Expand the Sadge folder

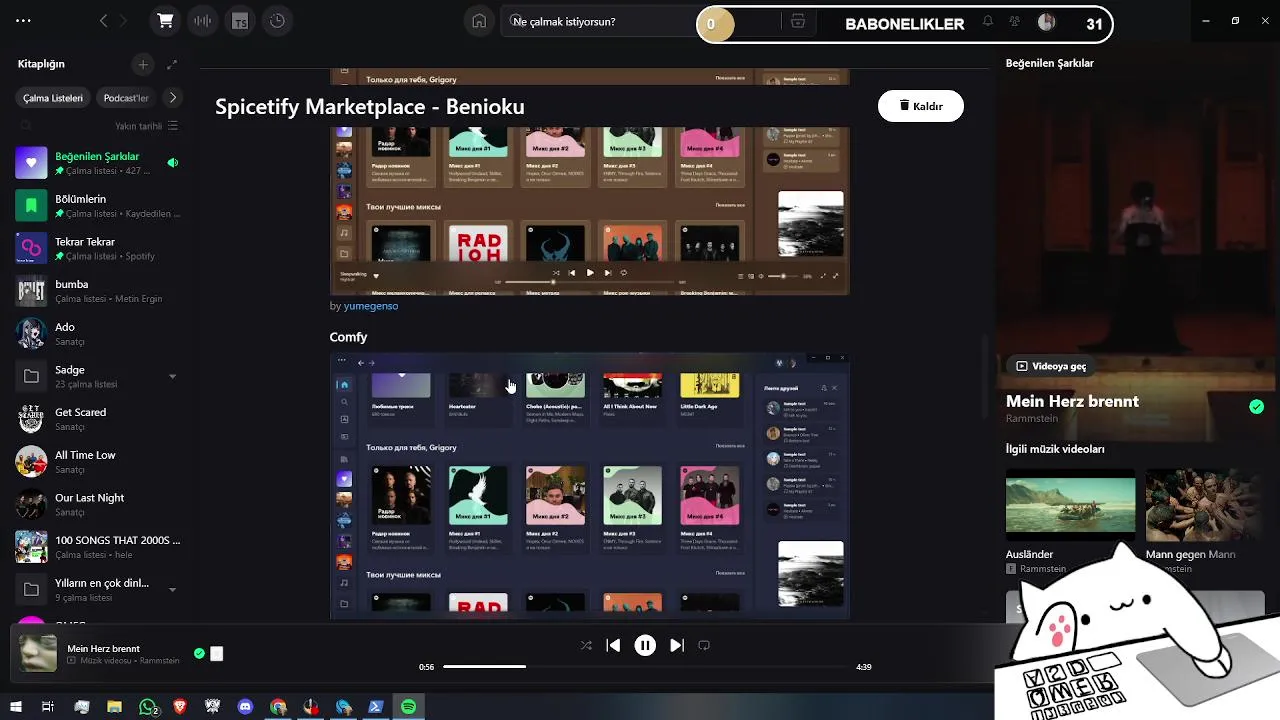pyautogui.click(x=172, y=377)
